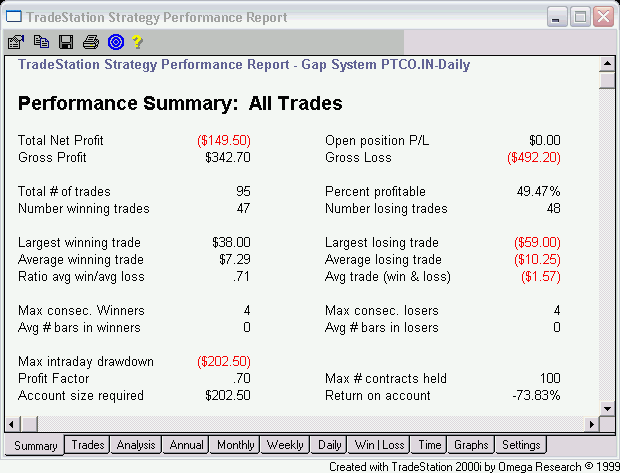Stay on the Summary tab
This screenshot has width=620, height=473.
click(35, 446)
